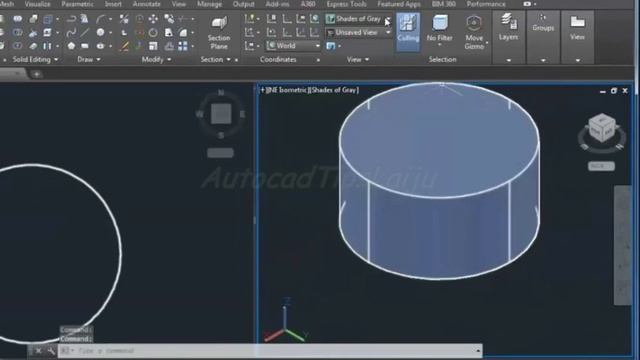
Task: Switch to the Featured Apps tab
Action: pyautogui.click(x=399, y=4)
